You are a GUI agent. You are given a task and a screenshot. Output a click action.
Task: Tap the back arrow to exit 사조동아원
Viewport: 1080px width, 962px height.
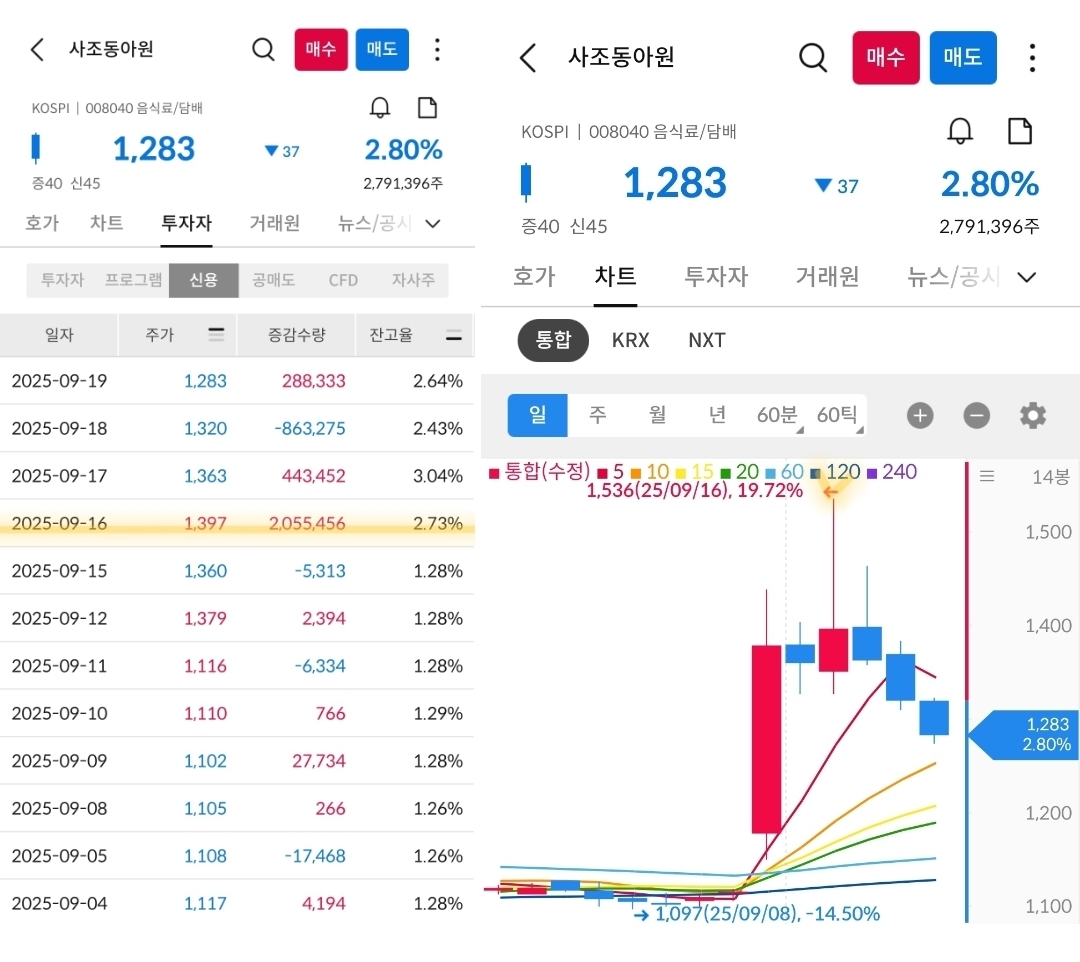528,58
